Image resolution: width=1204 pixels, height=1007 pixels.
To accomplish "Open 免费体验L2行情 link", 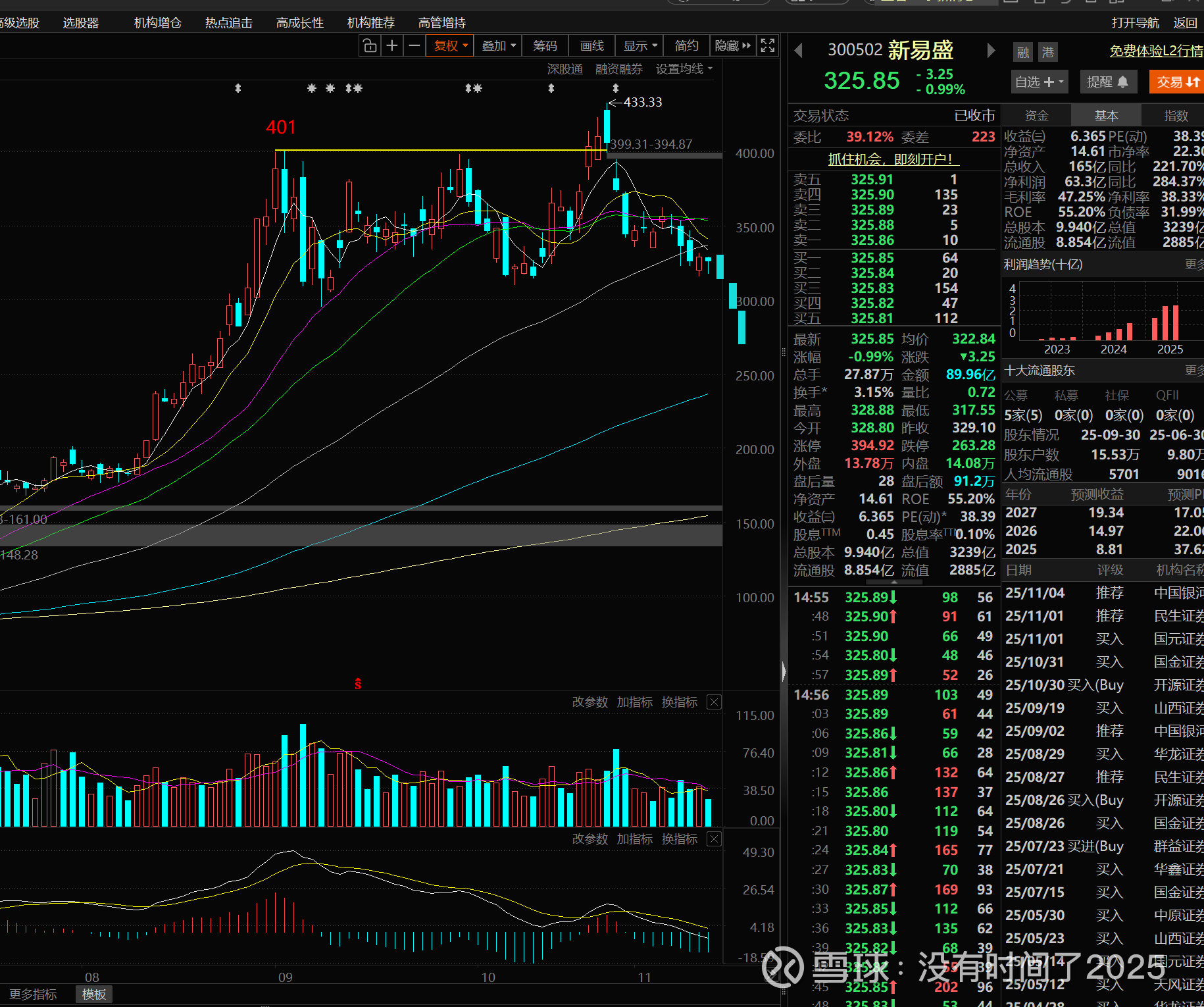I will [1157, 51].
